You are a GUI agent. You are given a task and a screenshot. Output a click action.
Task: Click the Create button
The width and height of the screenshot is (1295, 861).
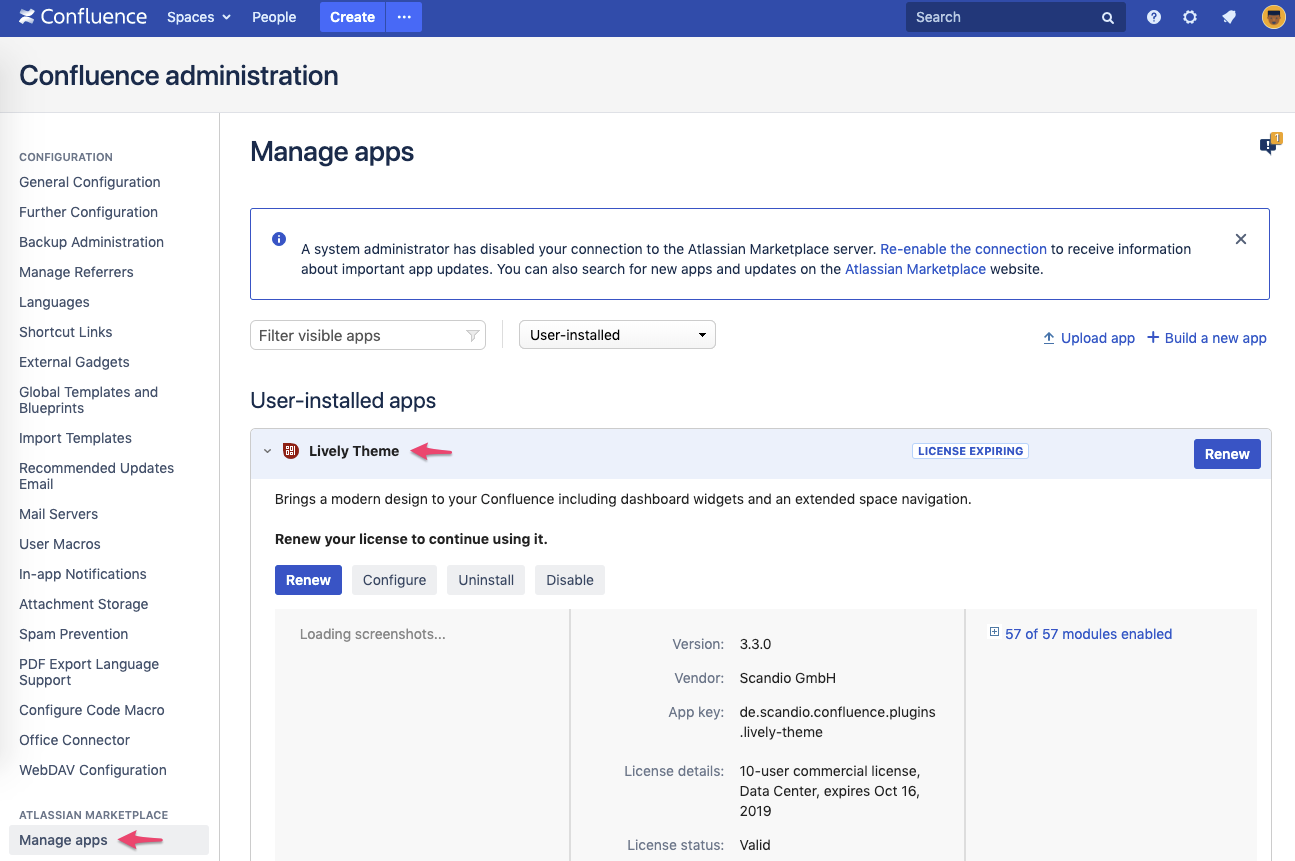(x=352, y=17)
